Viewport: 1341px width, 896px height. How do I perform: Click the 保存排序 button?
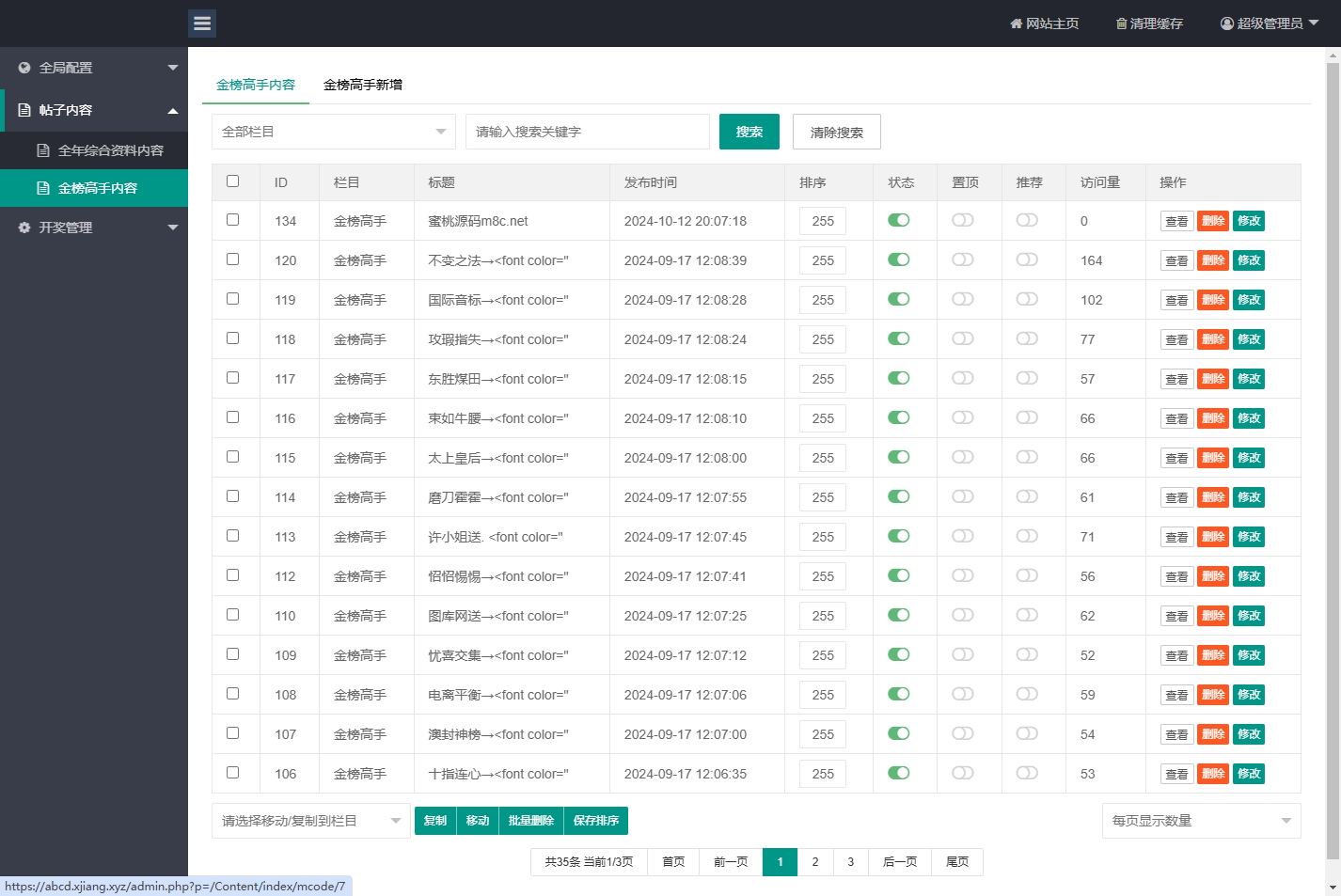pyautogui.click(x=596, y=821)
